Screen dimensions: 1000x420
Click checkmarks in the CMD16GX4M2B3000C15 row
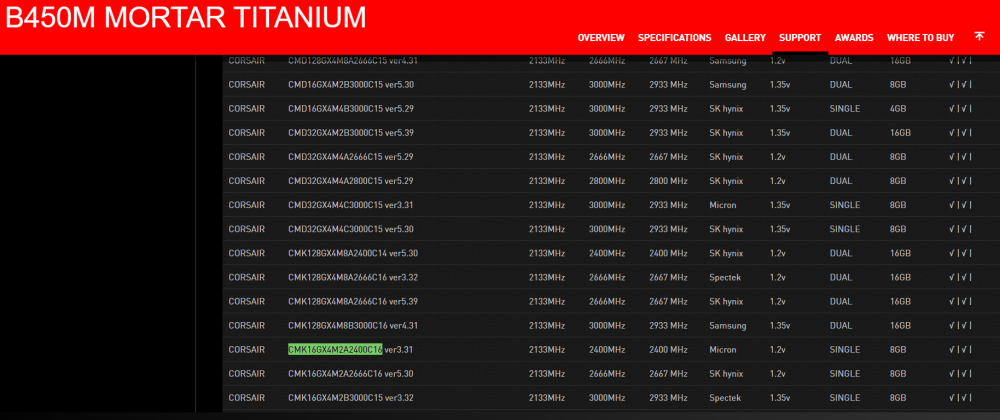point(960,84)
